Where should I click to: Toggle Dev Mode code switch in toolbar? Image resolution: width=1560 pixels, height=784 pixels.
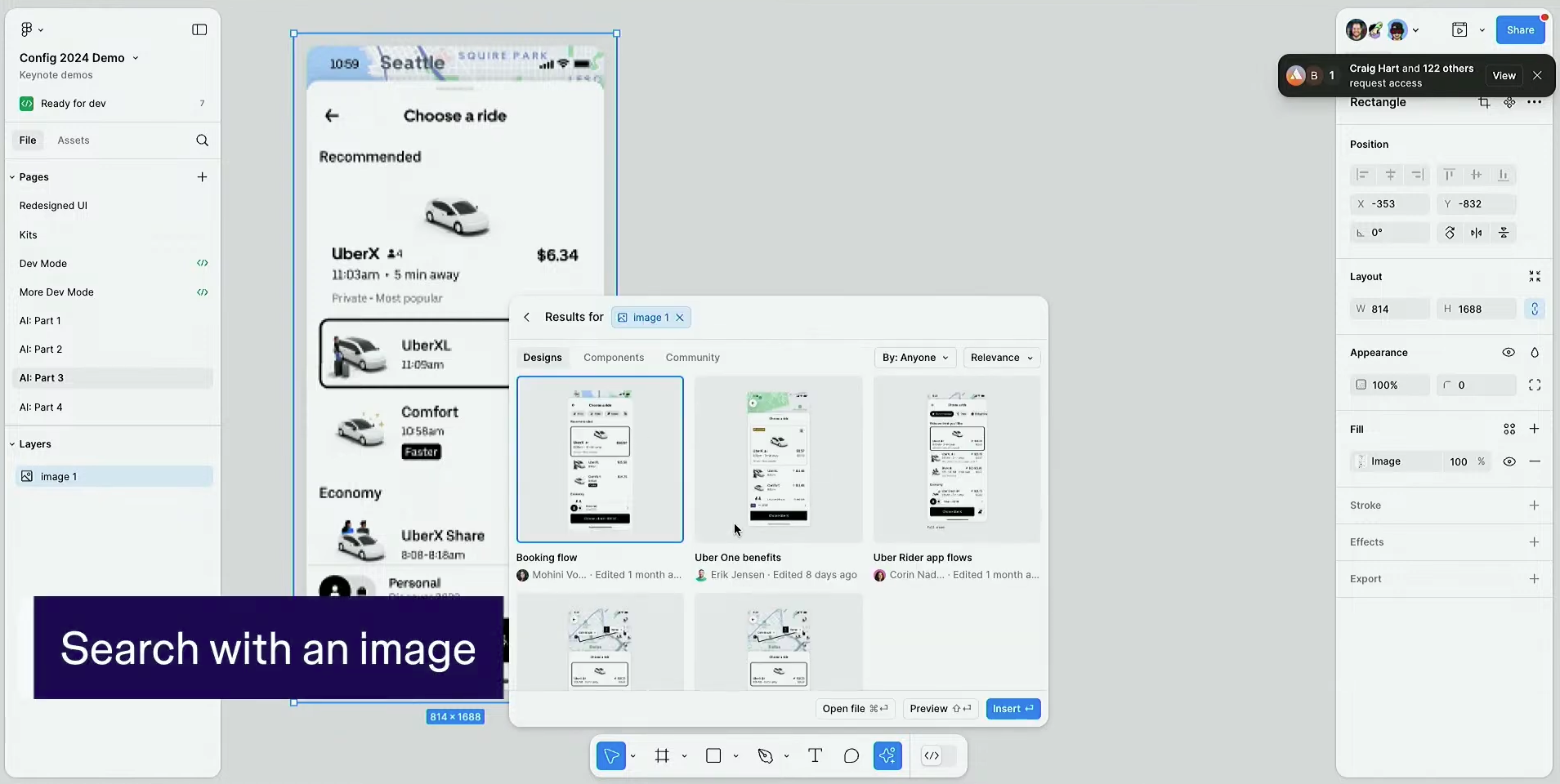click(x=939, y=756)
